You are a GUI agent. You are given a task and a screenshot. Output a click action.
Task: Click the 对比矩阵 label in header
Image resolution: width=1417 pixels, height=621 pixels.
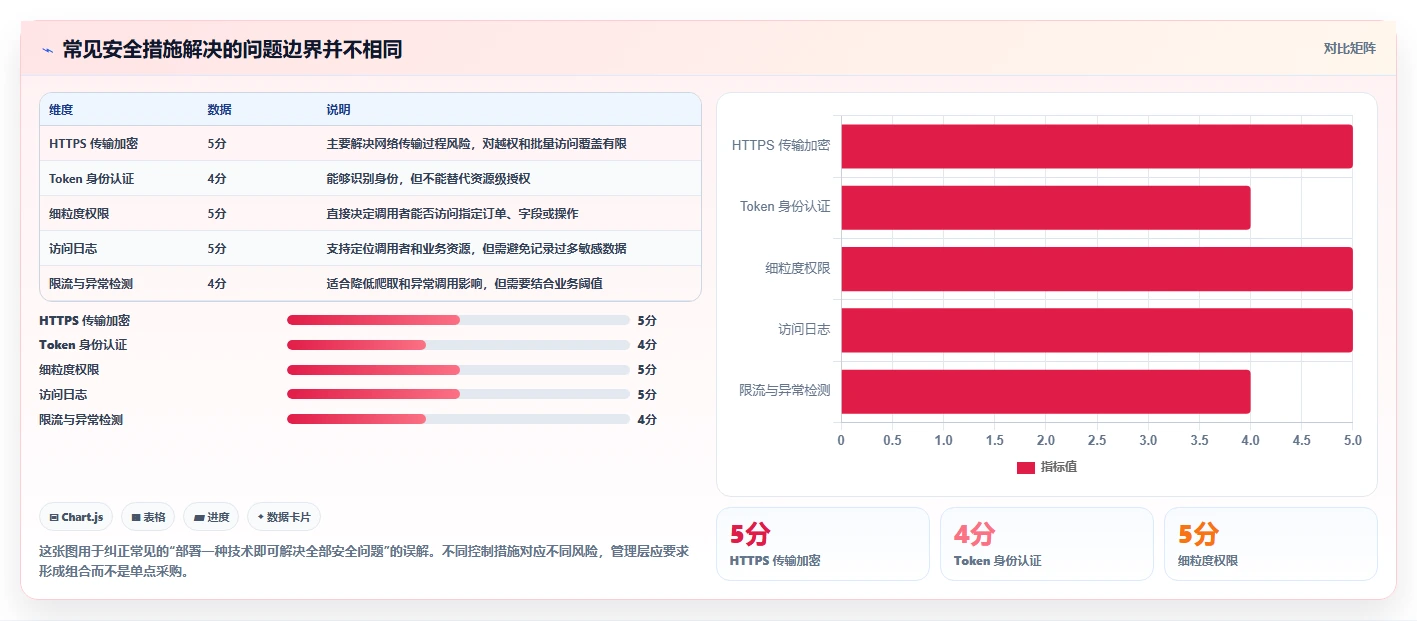[x=1349, y=48]
